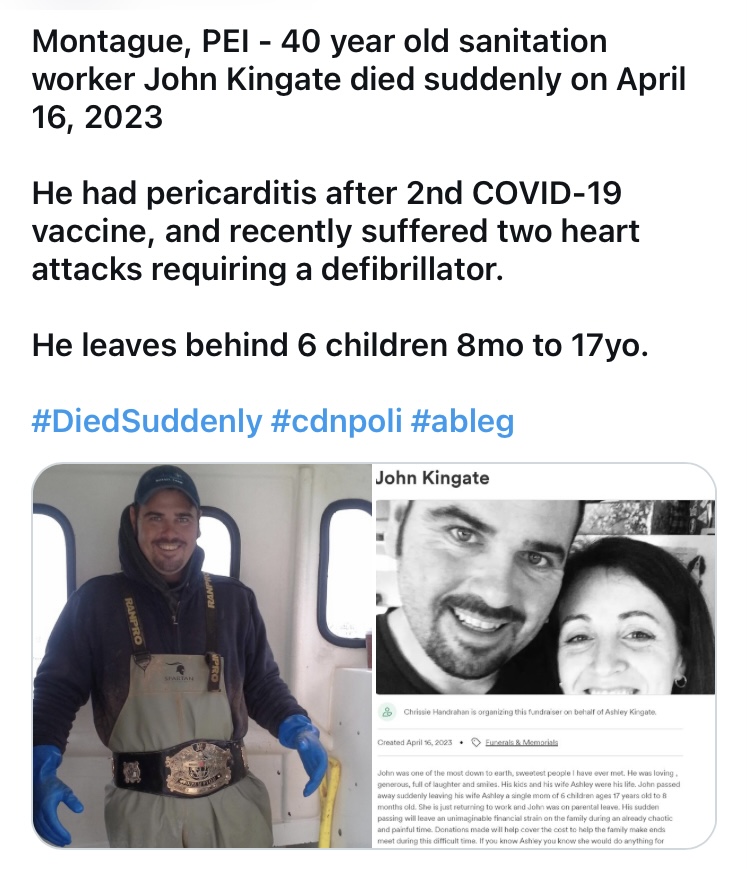Viewport: 749px width, 869px height.
Task: Open the #DiedSuddenly hashtag
Action: pyautogui.click(x=147, y=421)
